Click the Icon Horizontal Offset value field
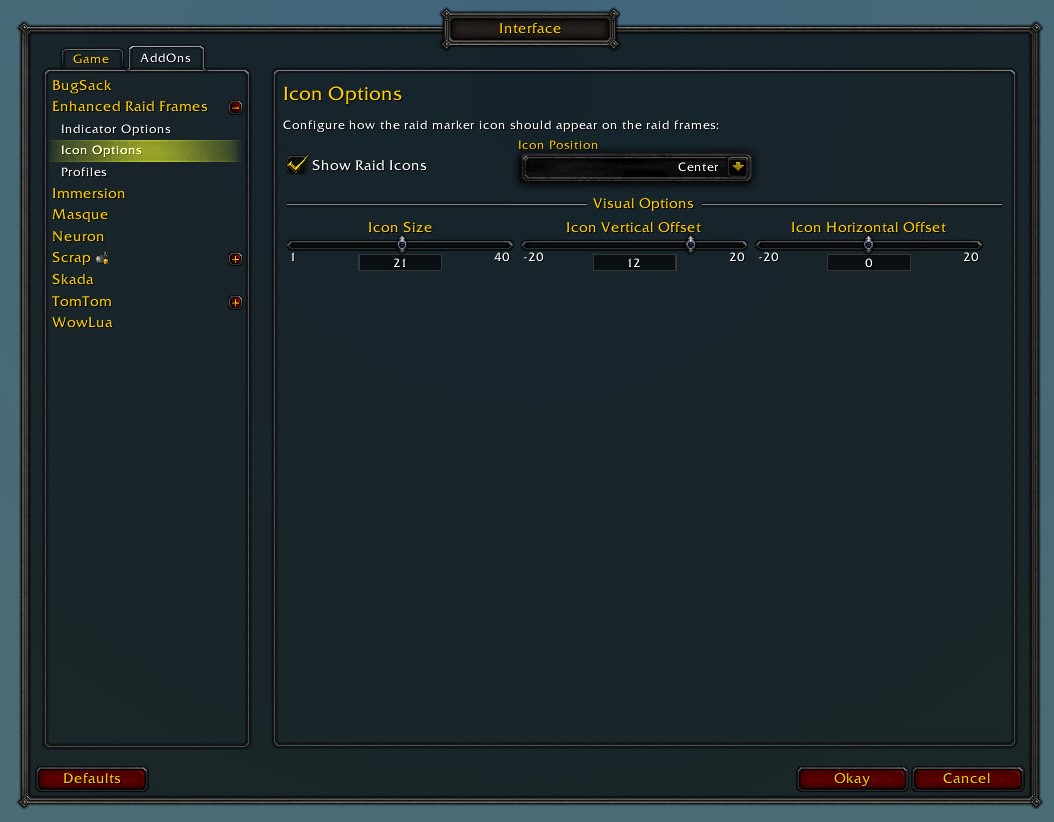The height and width of the screenshot is (822, 1054). click(868, 263)
